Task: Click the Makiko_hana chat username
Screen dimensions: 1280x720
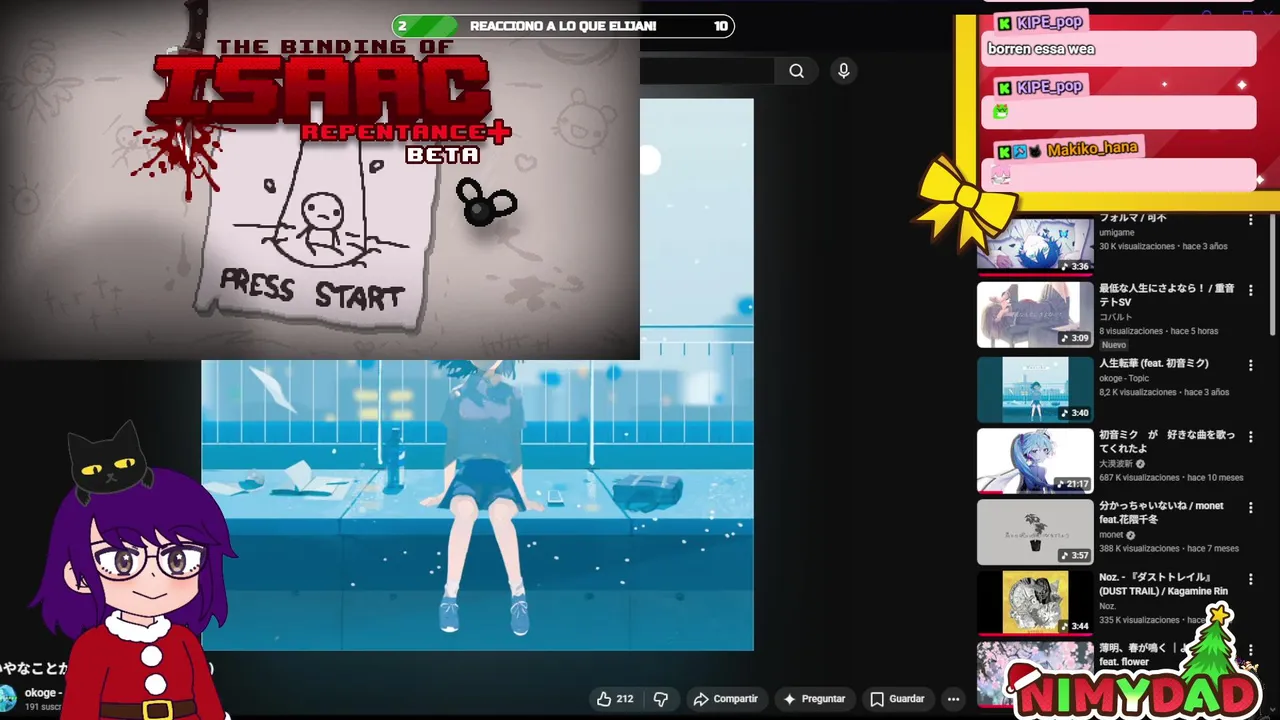Action: [1092, 149]
